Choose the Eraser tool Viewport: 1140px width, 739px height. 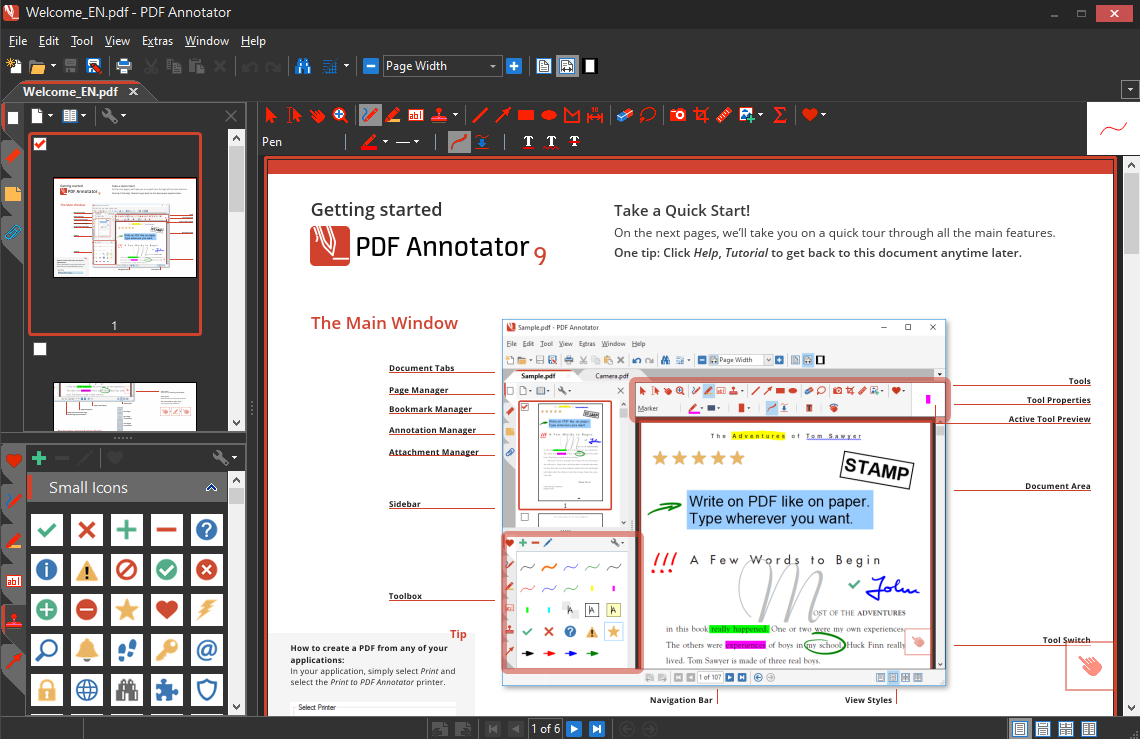(625, 115)
